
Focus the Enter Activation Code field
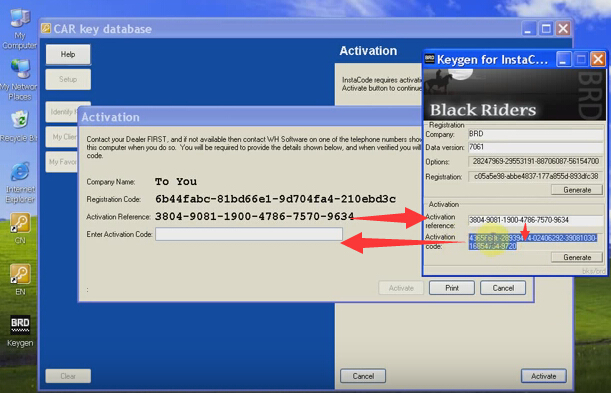click(x=249, y=234)
